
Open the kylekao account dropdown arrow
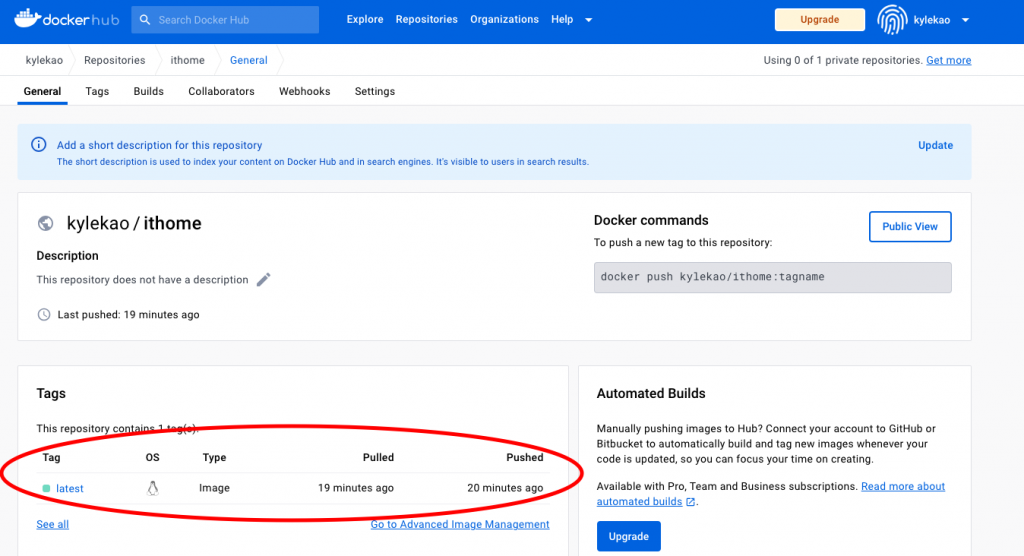coord(965,20)
